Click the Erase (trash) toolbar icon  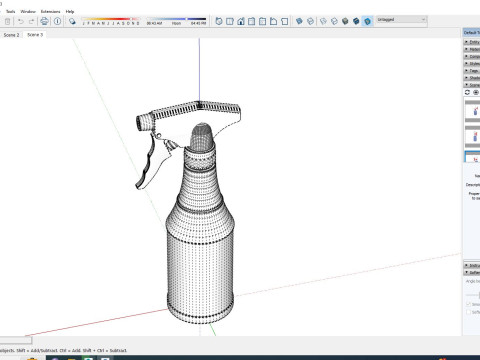7,22
